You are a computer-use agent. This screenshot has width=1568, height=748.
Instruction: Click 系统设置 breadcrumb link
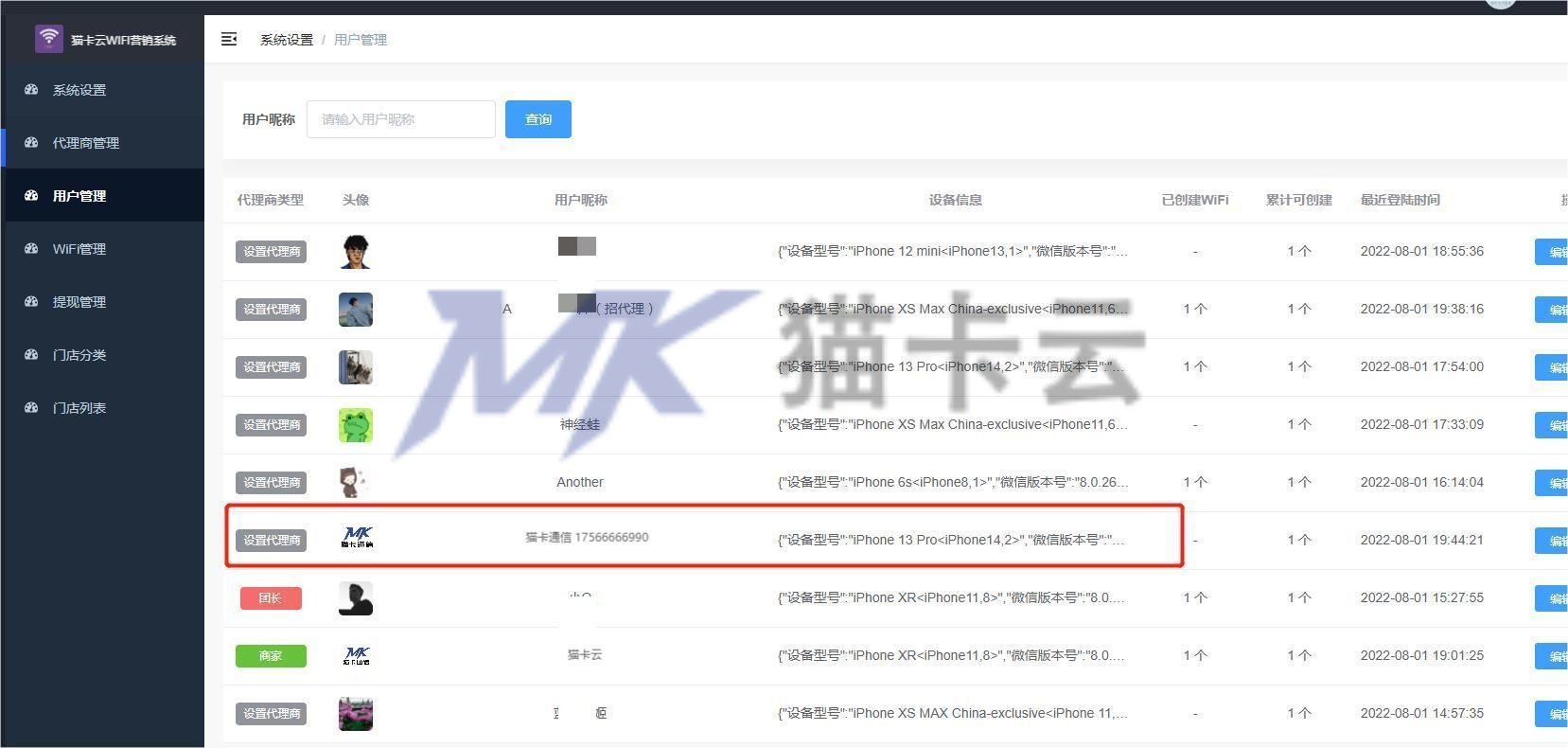click(x=287, y=40)
